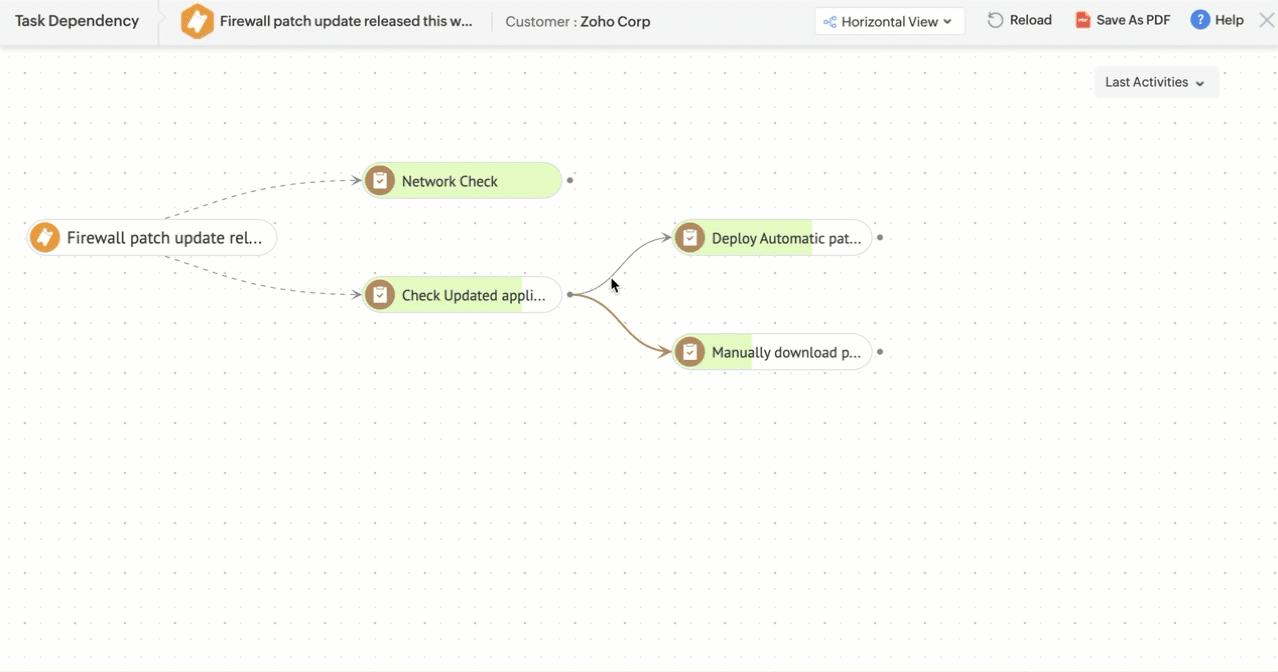Click the Deploy Automatic pat... task icon
This screenshot has width=1278, height=672.
click(690, 238)
